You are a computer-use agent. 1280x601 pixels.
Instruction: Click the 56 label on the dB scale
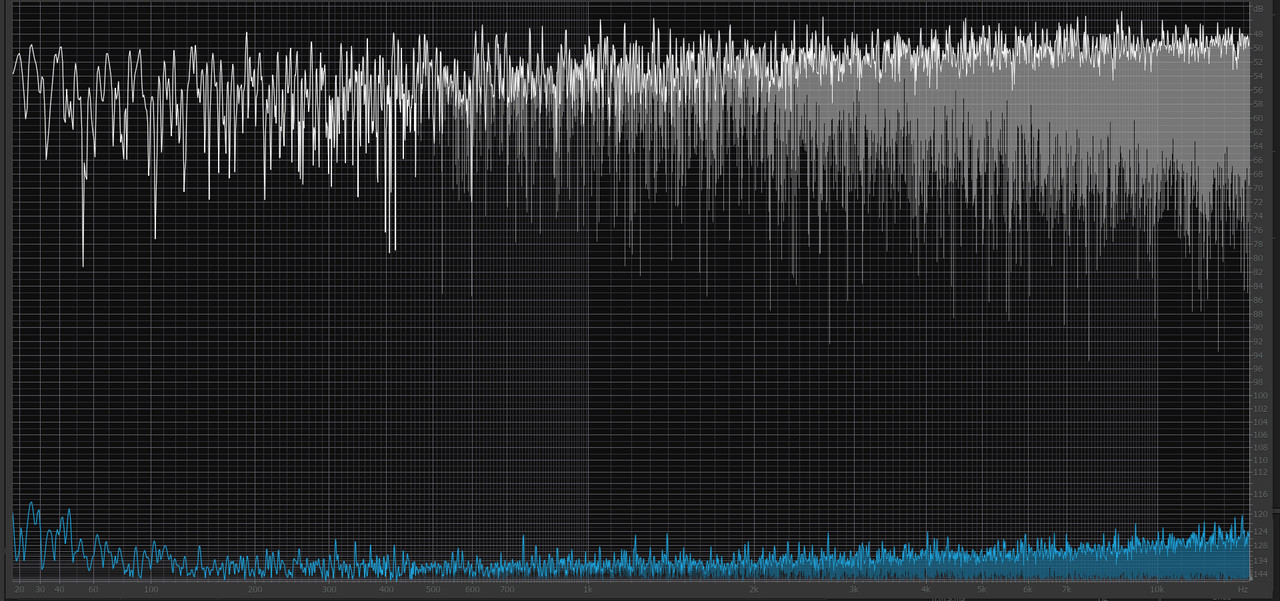1257,90
